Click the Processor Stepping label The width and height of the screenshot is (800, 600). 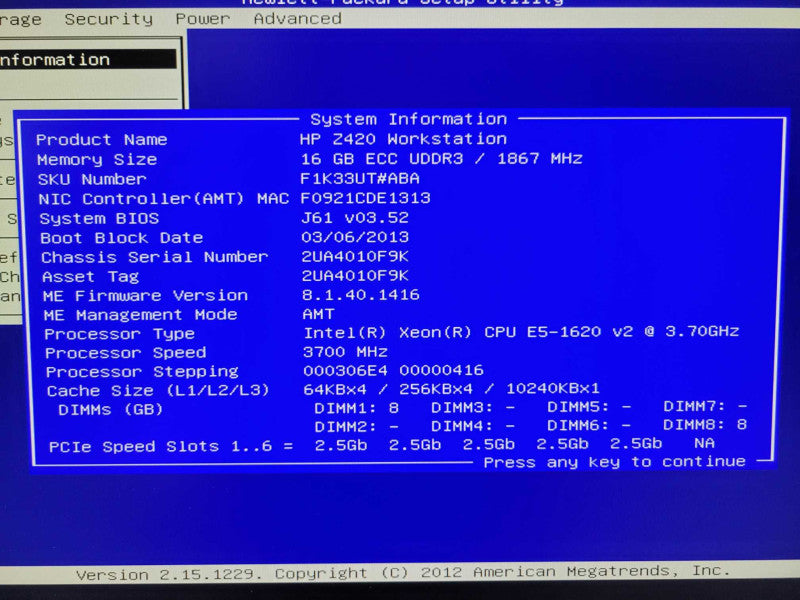pos(142,372)
